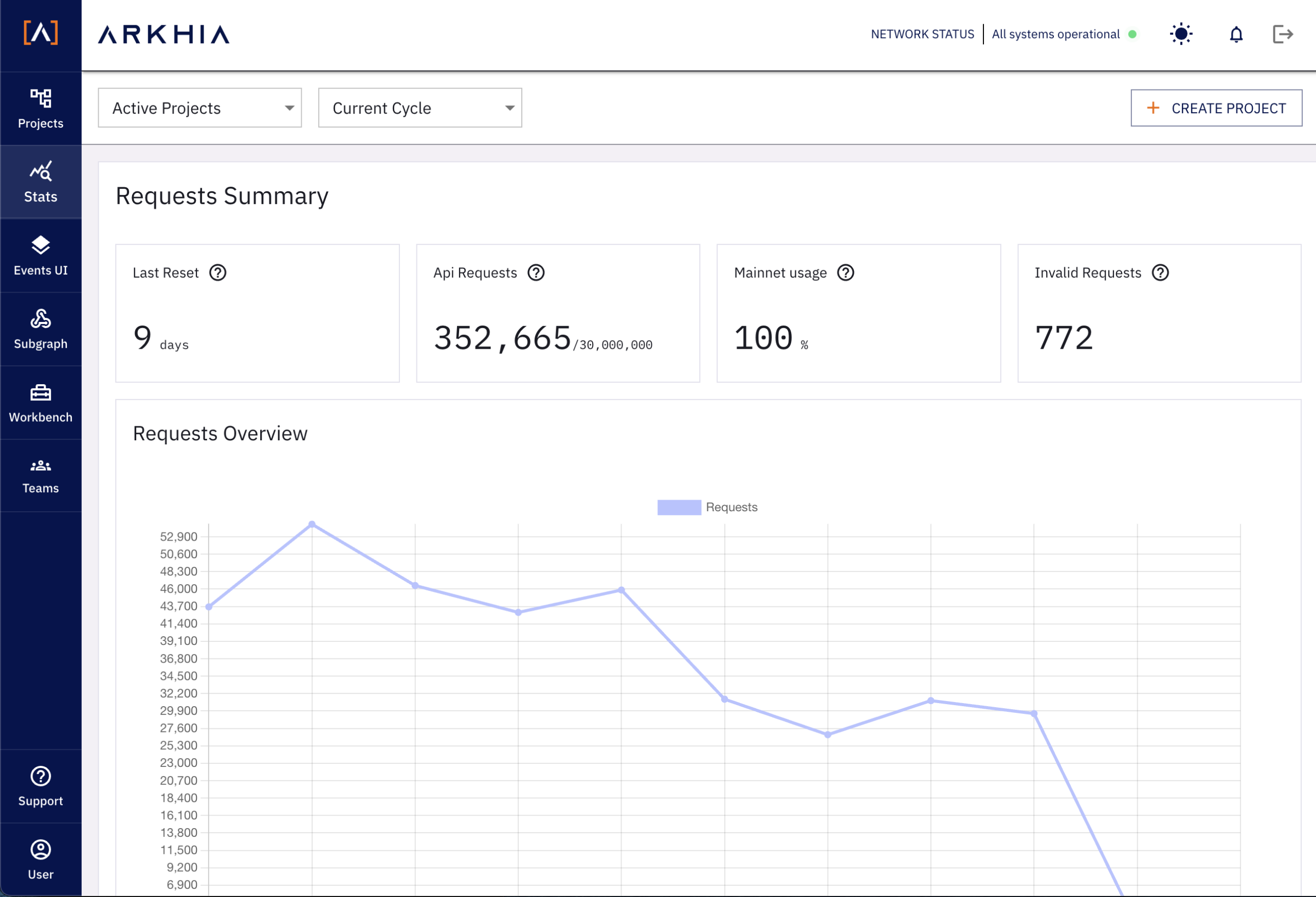
Task: Click the Arkhia bracket logo icon
Action: pyautogui.click(x=40, y=33)
